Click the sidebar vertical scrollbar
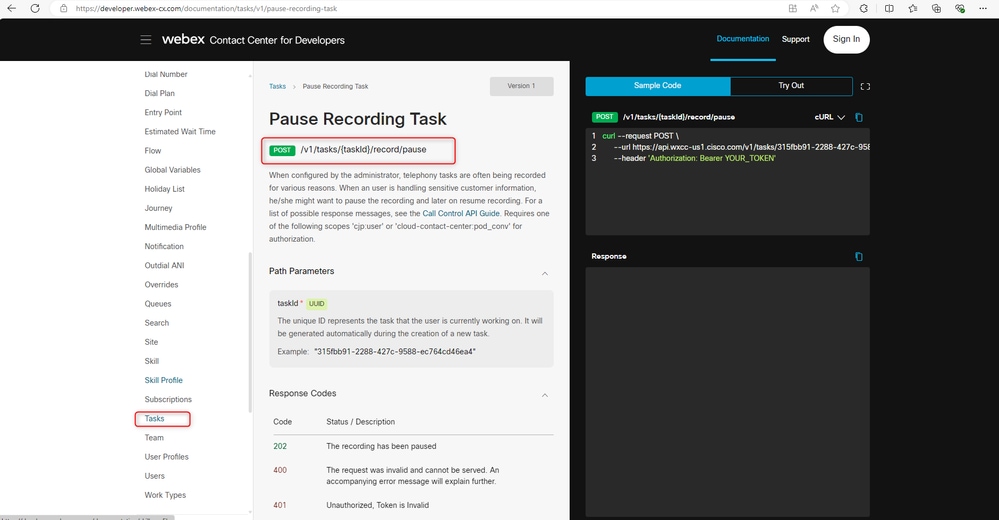This screenshot has width=999, height=520. point(250,332)
